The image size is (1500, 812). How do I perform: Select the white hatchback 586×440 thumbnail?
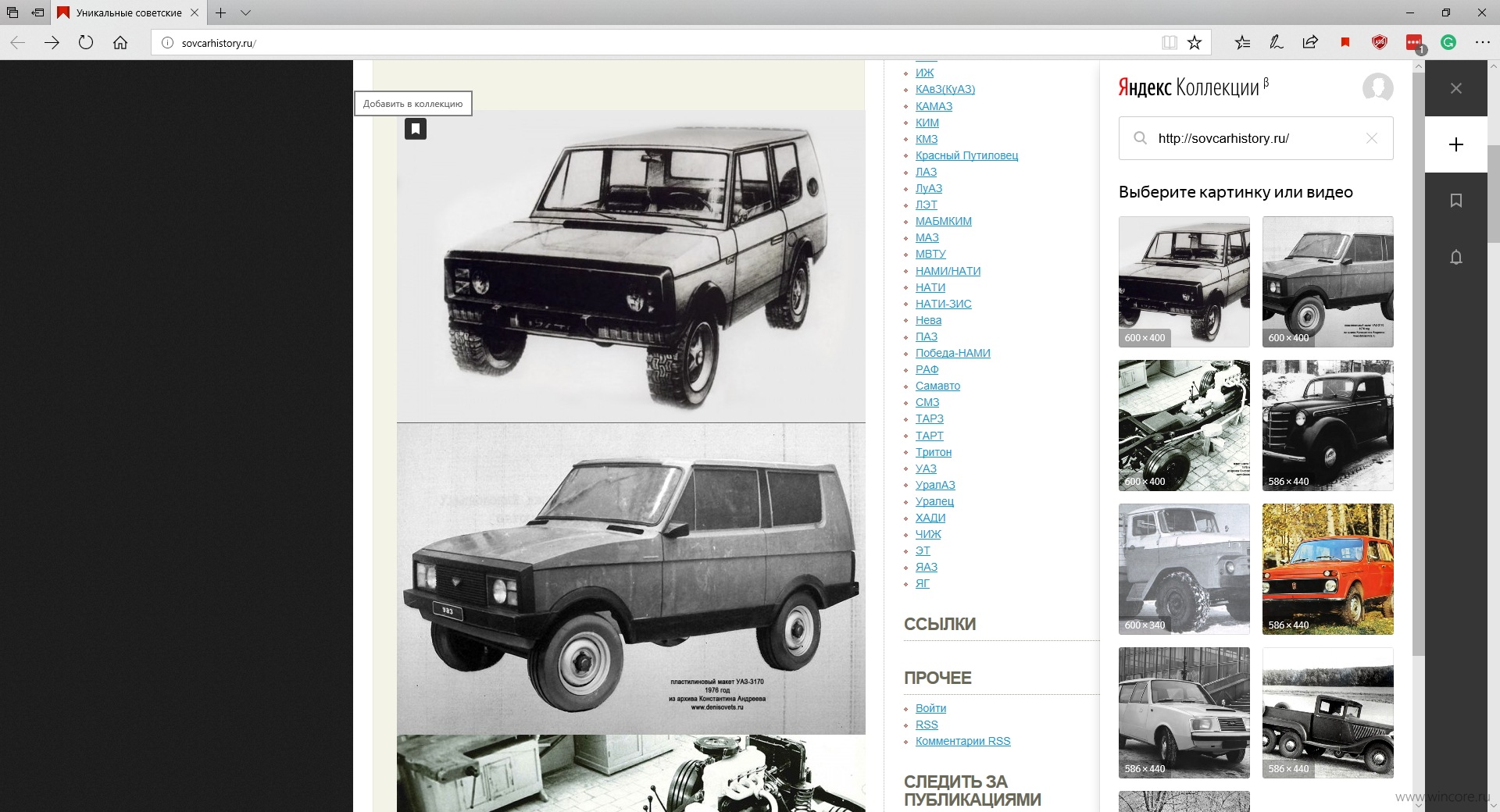click(1184, 713)
